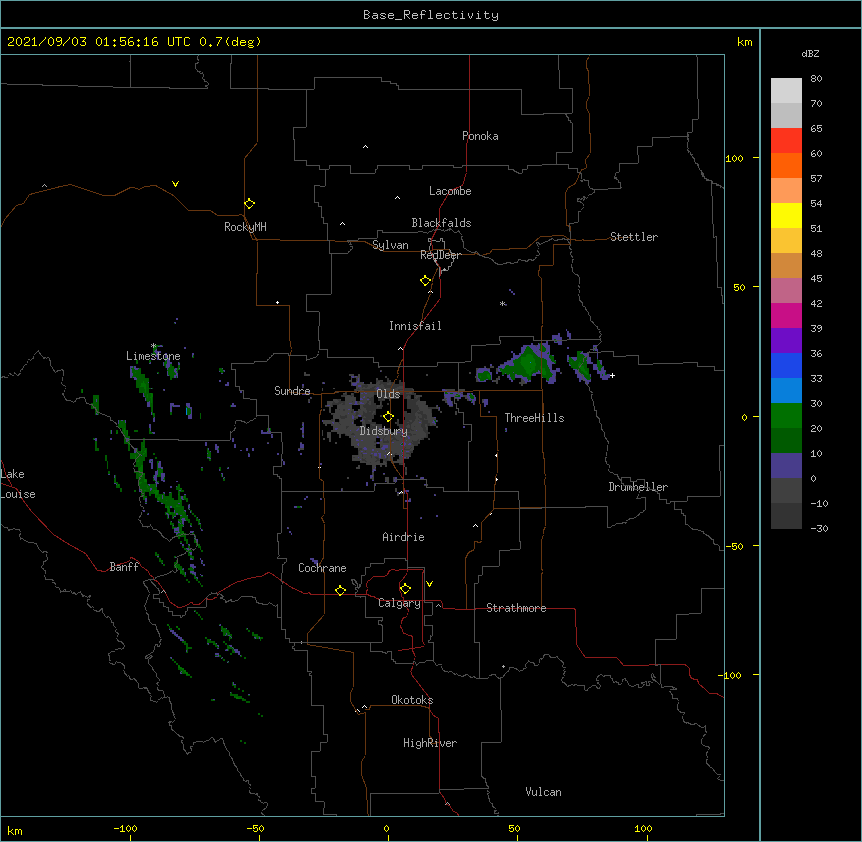Click the Cochrane city label

[x=322, y=568]
